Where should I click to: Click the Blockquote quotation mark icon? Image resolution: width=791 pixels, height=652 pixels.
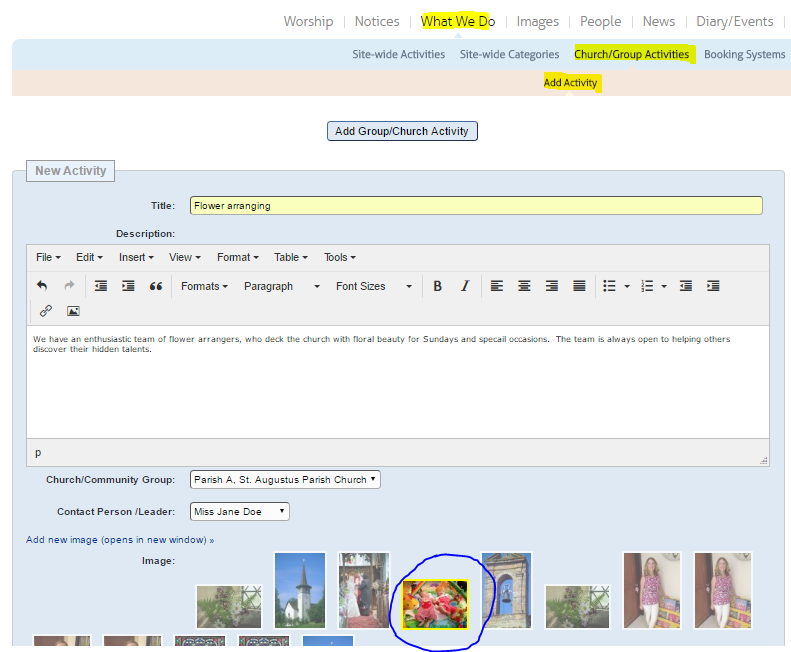[x=156, y=286]
